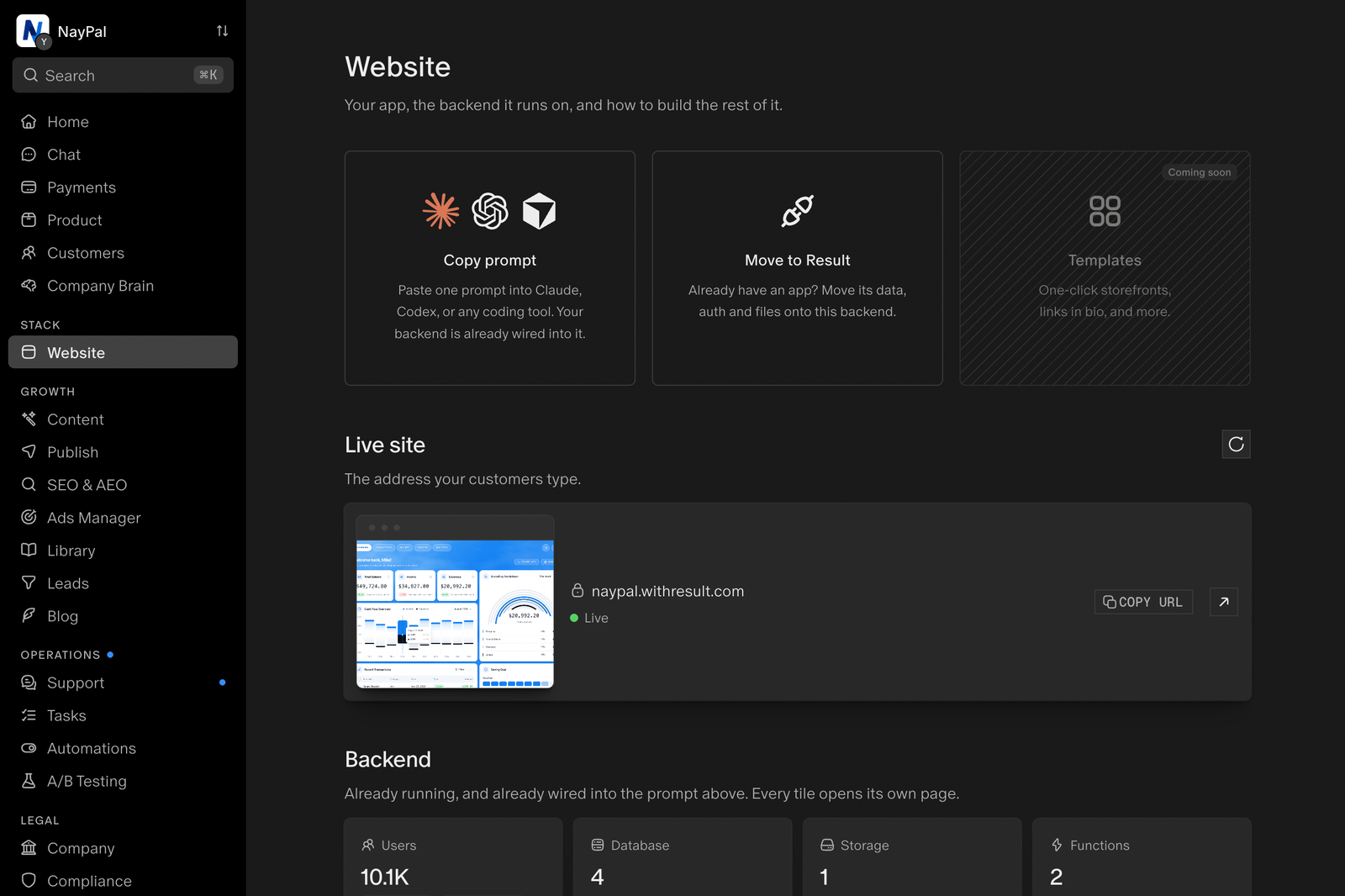Click the Content sparkle icon
1345x896 pixels.
[x=29, y=419]
